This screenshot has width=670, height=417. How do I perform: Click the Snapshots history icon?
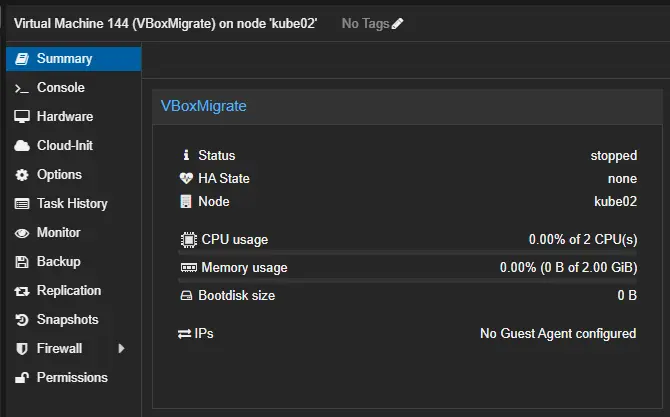coord(22,320)
